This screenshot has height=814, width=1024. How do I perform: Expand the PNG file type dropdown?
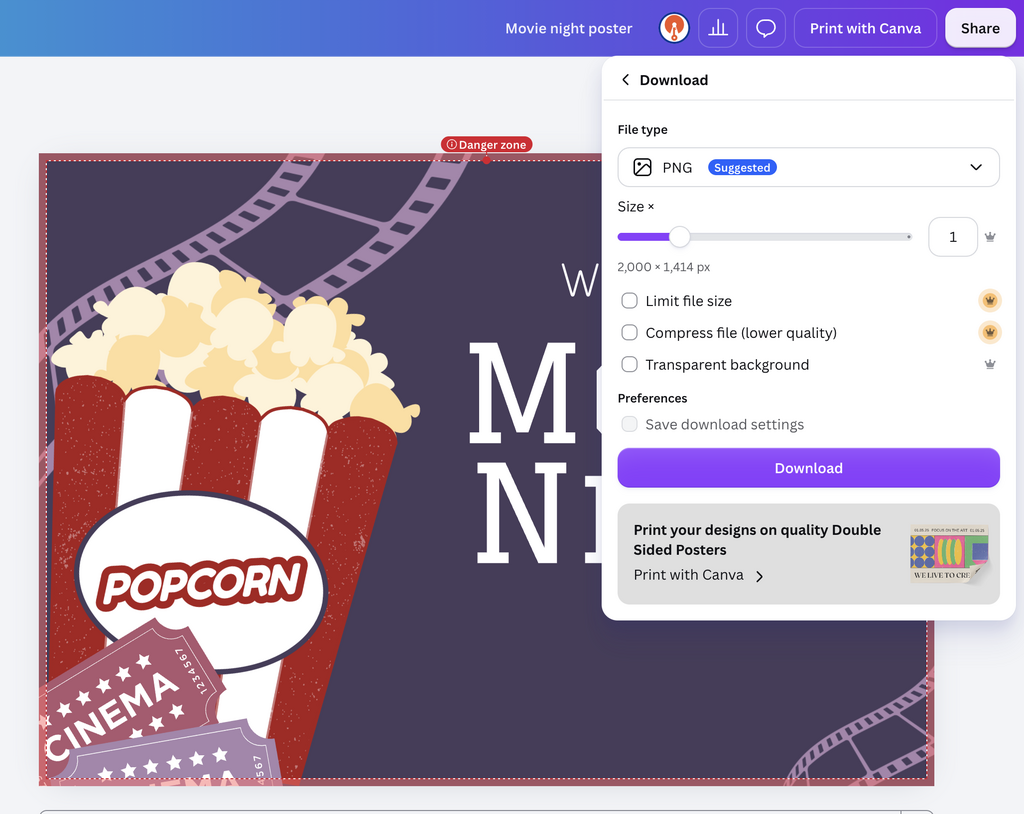pyautogui.click(x=808, y=167)
